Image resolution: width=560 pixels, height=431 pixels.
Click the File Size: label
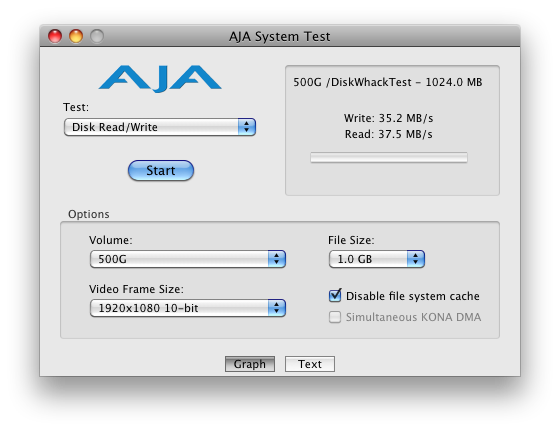(351, 240)
